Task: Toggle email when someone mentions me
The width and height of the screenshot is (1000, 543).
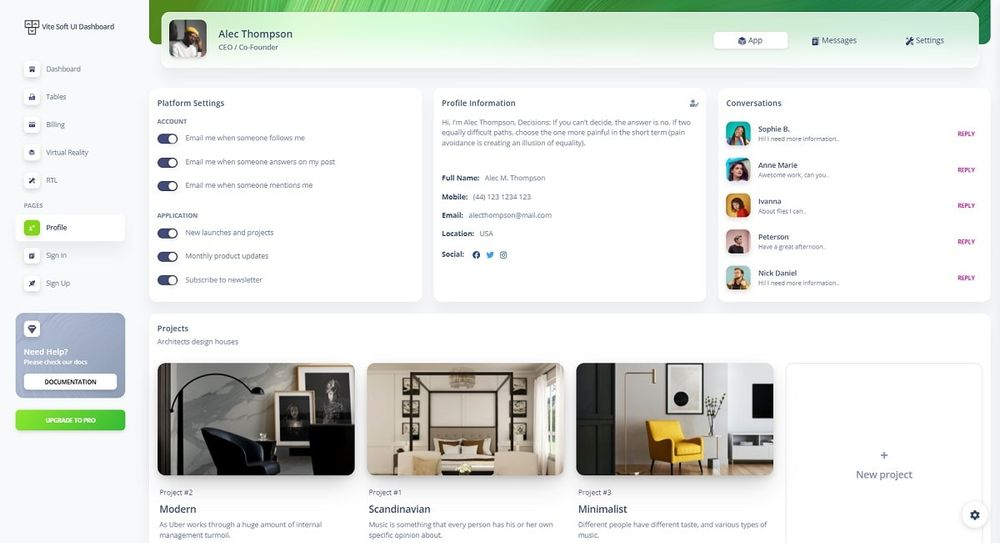Action: [x=168, y=186]
